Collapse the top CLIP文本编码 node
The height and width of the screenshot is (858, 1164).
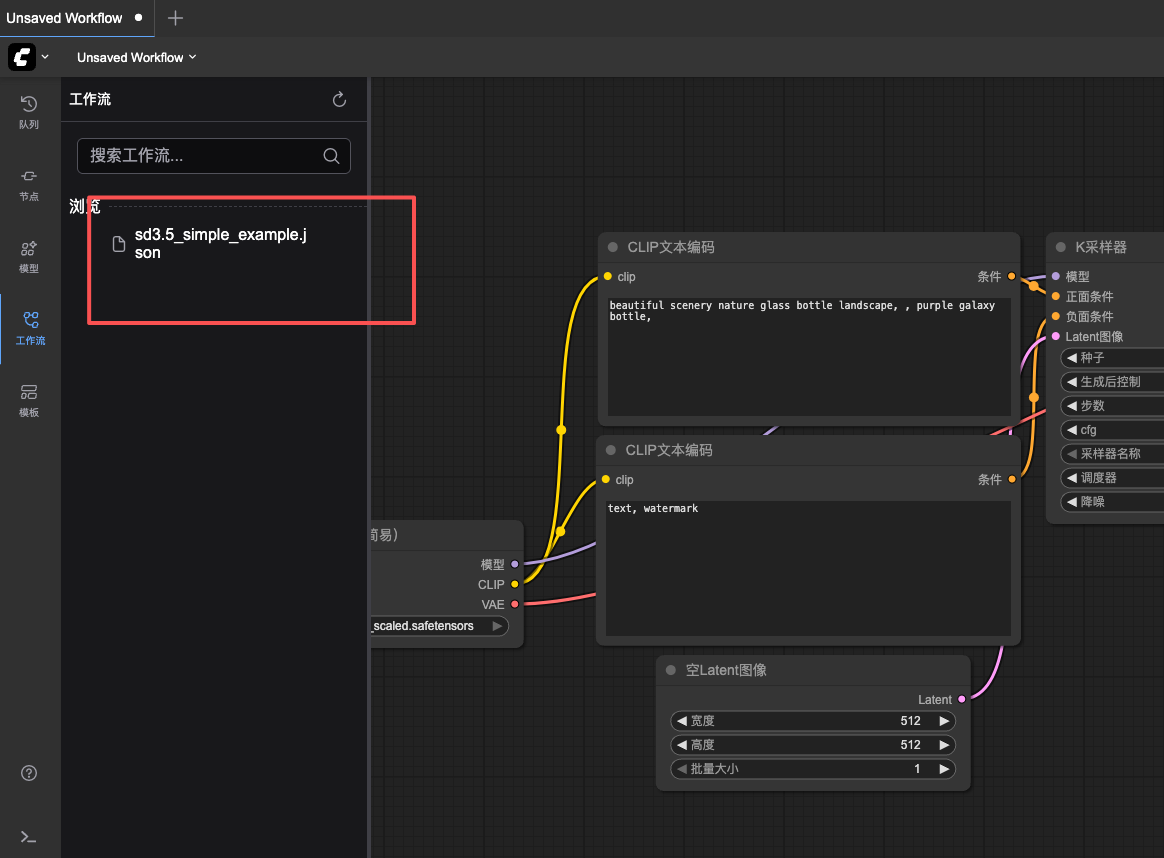click(612, 247)
